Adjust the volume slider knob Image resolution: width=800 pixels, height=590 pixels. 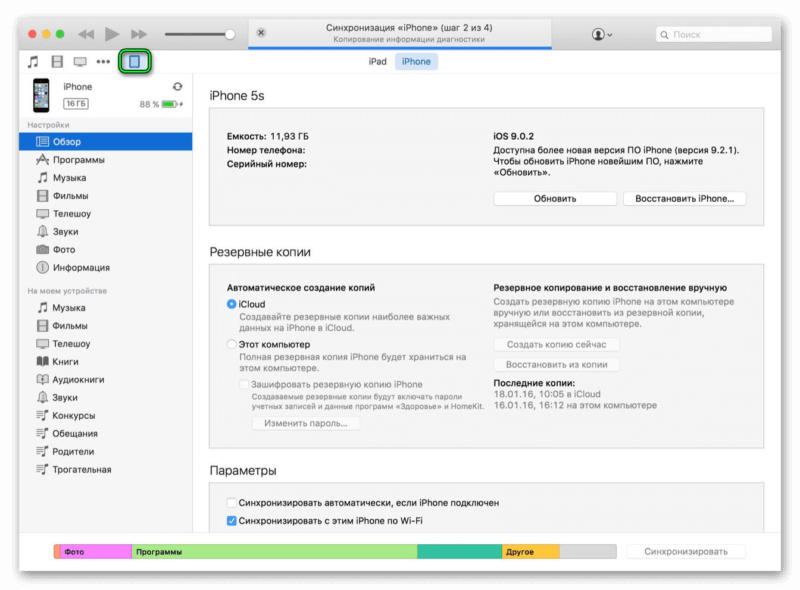point(230,34)
